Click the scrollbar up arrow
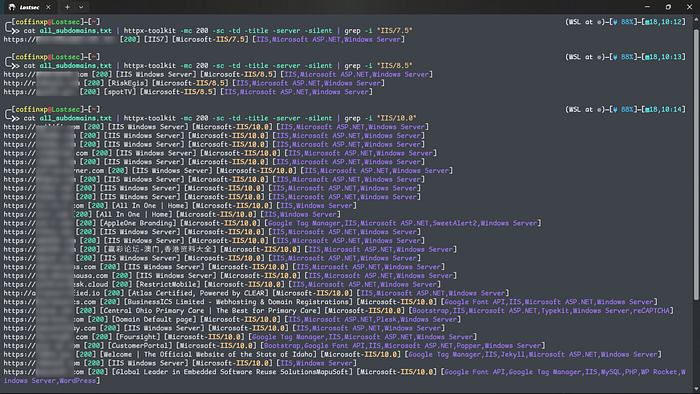700x394 pixels. (x=696, y=19)
